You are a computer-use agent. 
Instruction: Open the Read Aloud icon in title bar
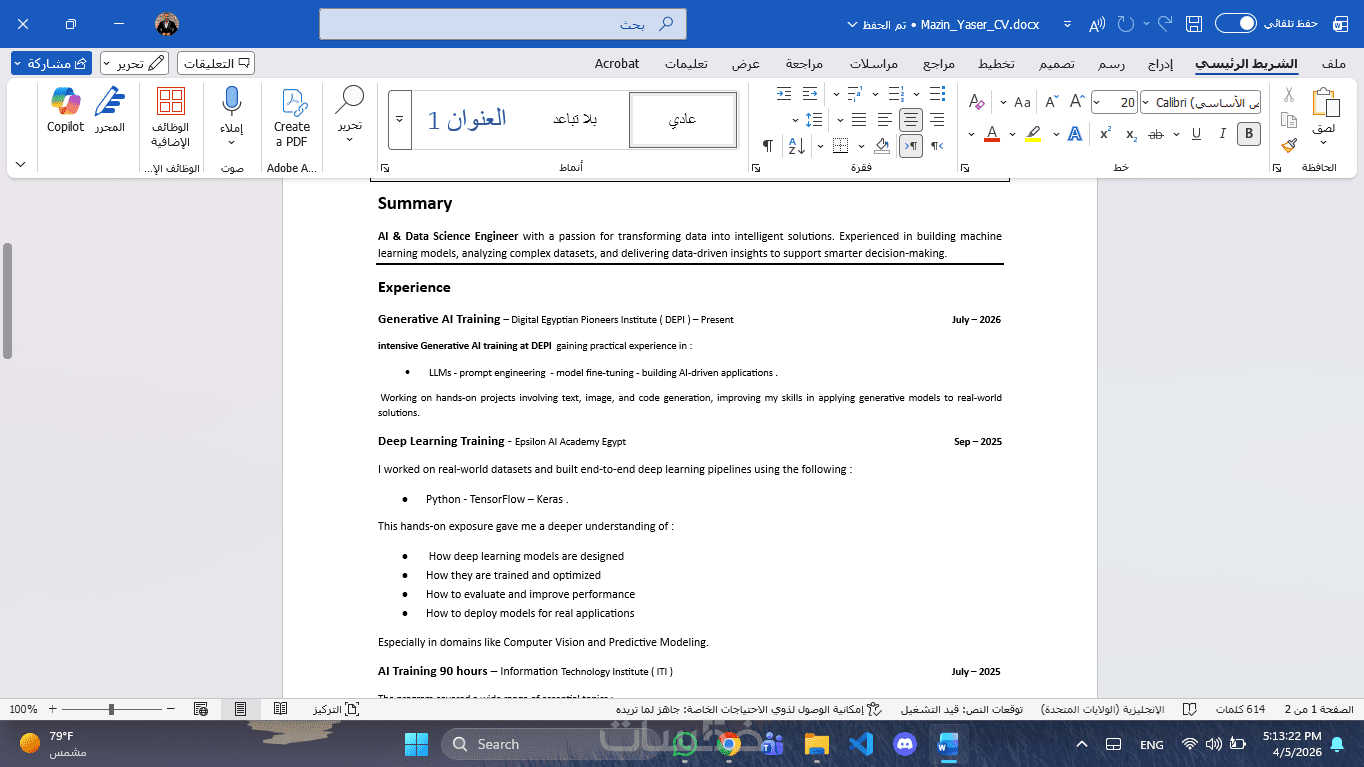pyautogui.click(x=1097, y=23)
